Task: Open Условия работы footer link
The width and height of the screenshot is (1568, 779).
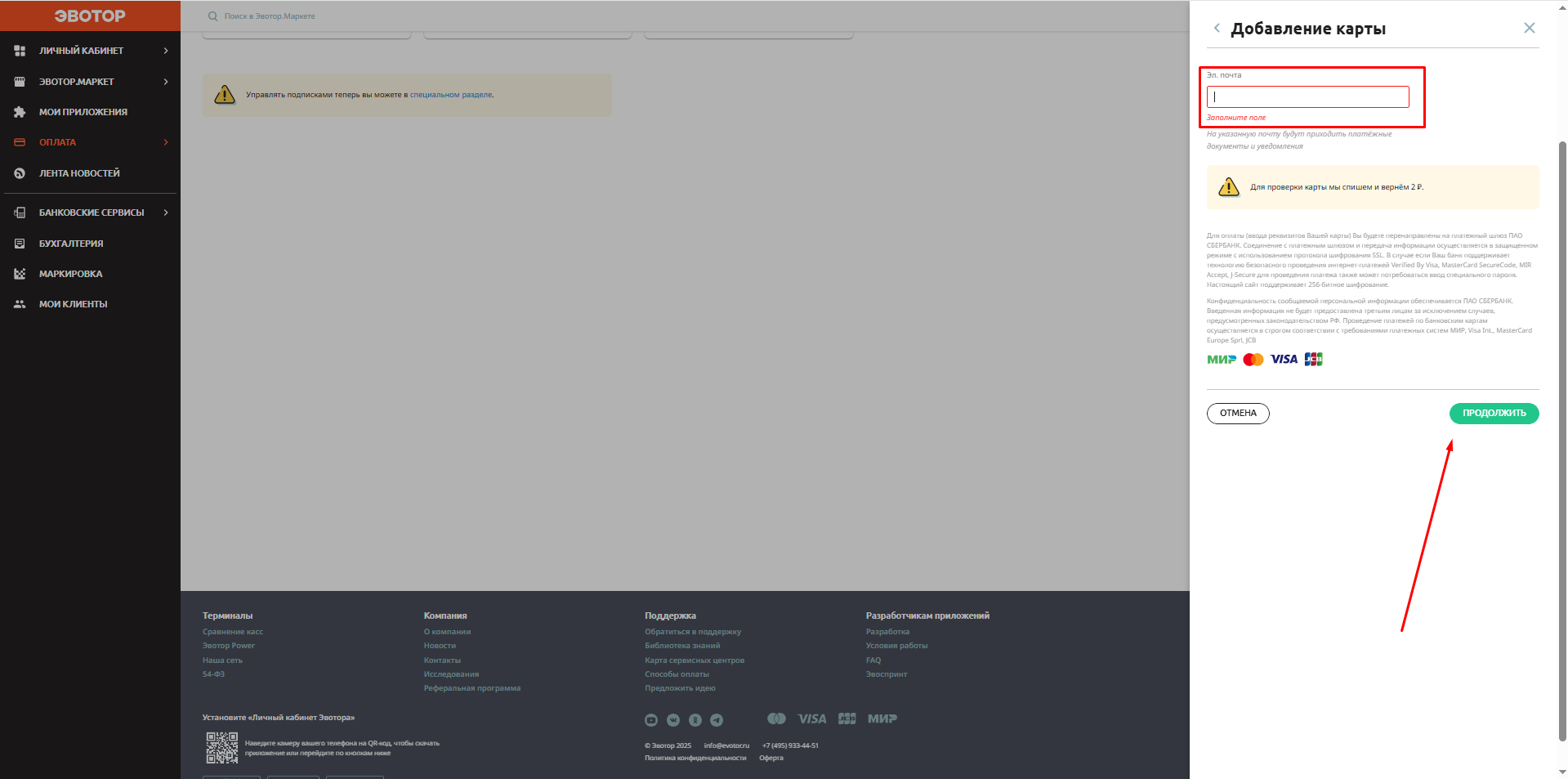Action: (x=896, y=646)
